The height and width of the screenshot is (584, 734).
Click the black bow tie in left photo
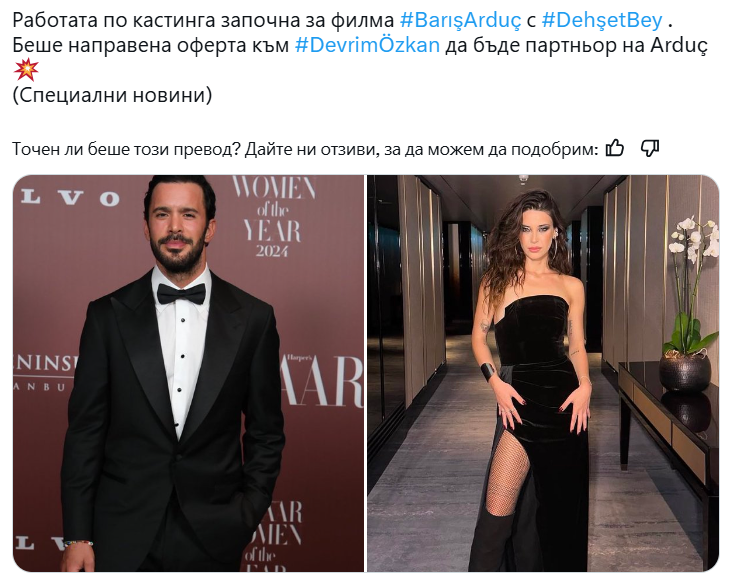pos(181,293)
